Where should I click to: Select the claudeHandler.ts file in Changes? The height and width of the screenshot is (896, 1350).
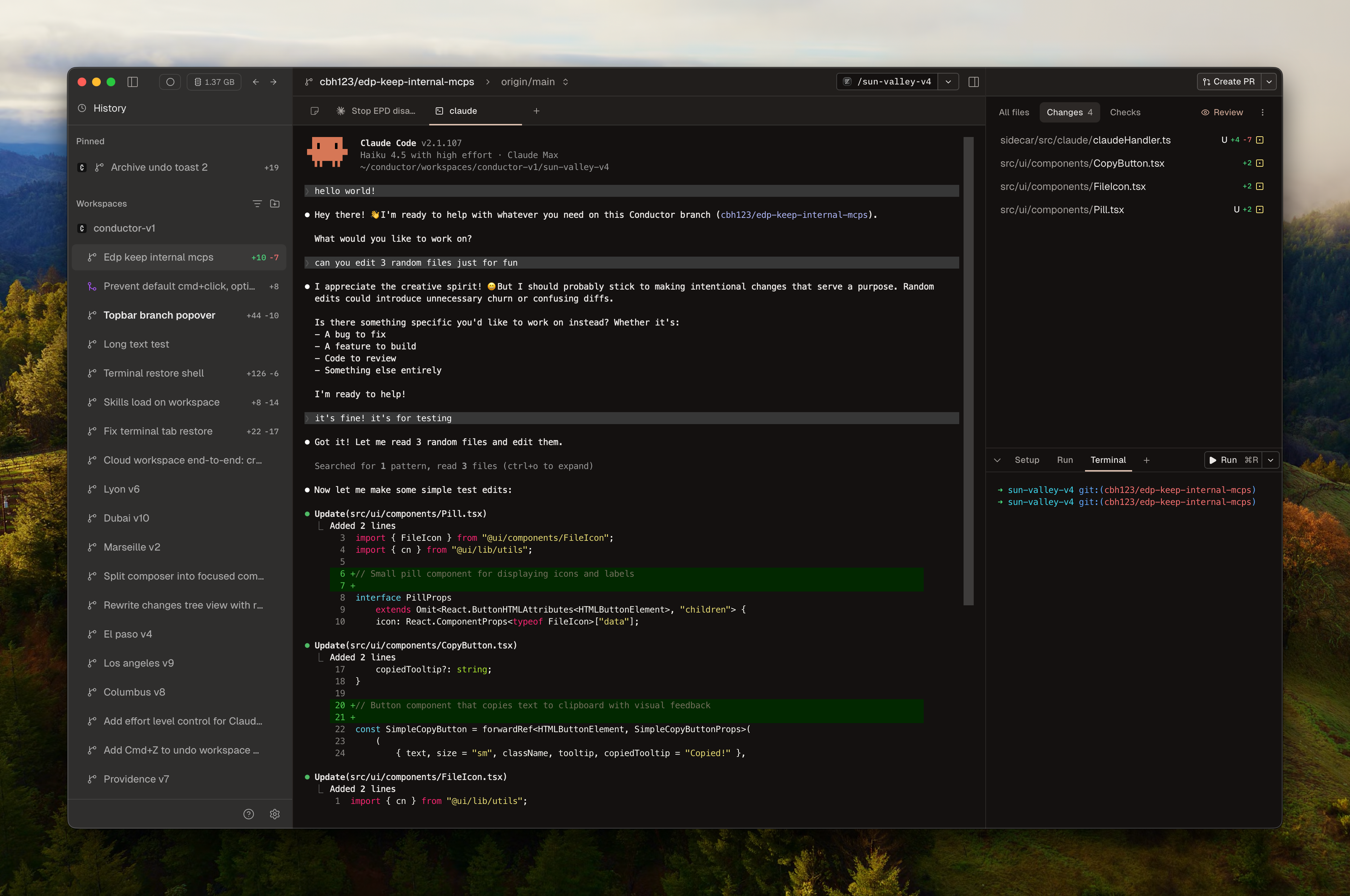pos(1085,140)
